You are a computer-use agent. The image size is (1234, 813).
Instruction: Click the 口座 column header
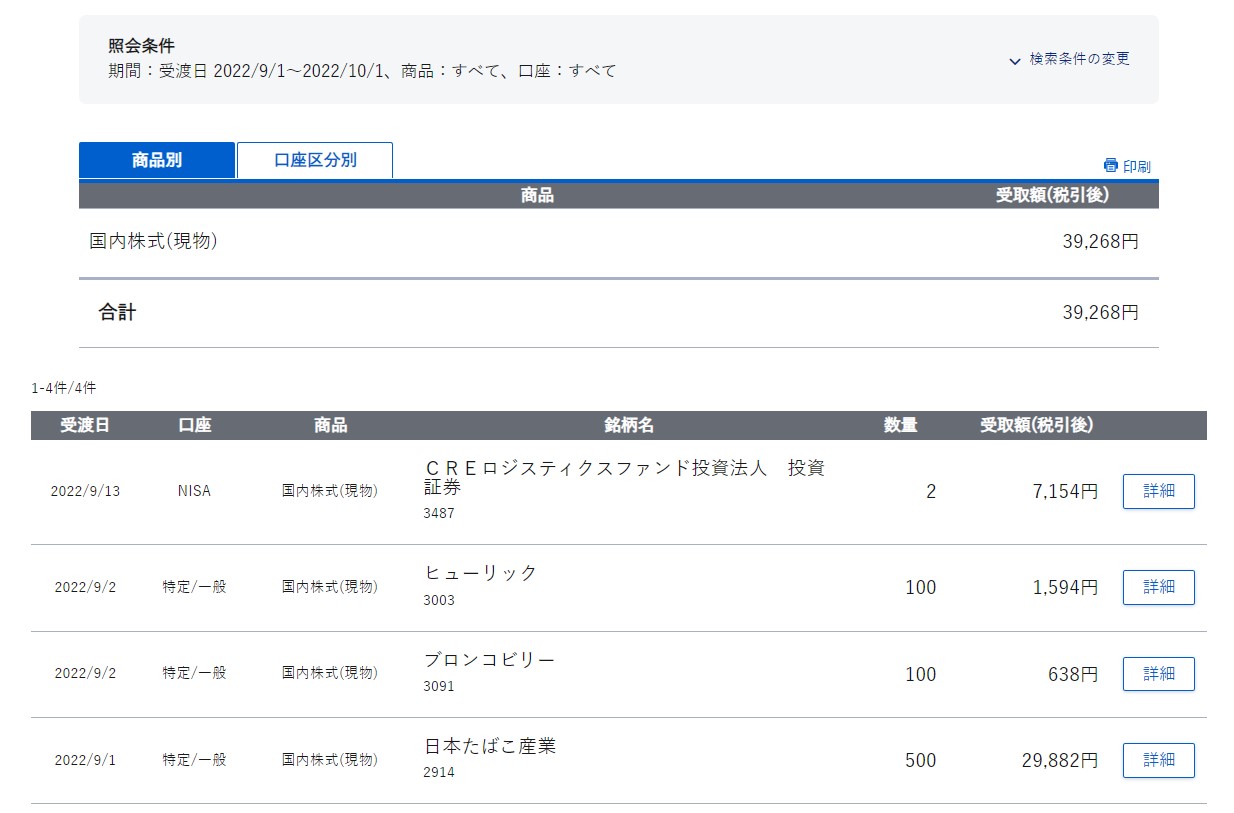pos(195,425)
